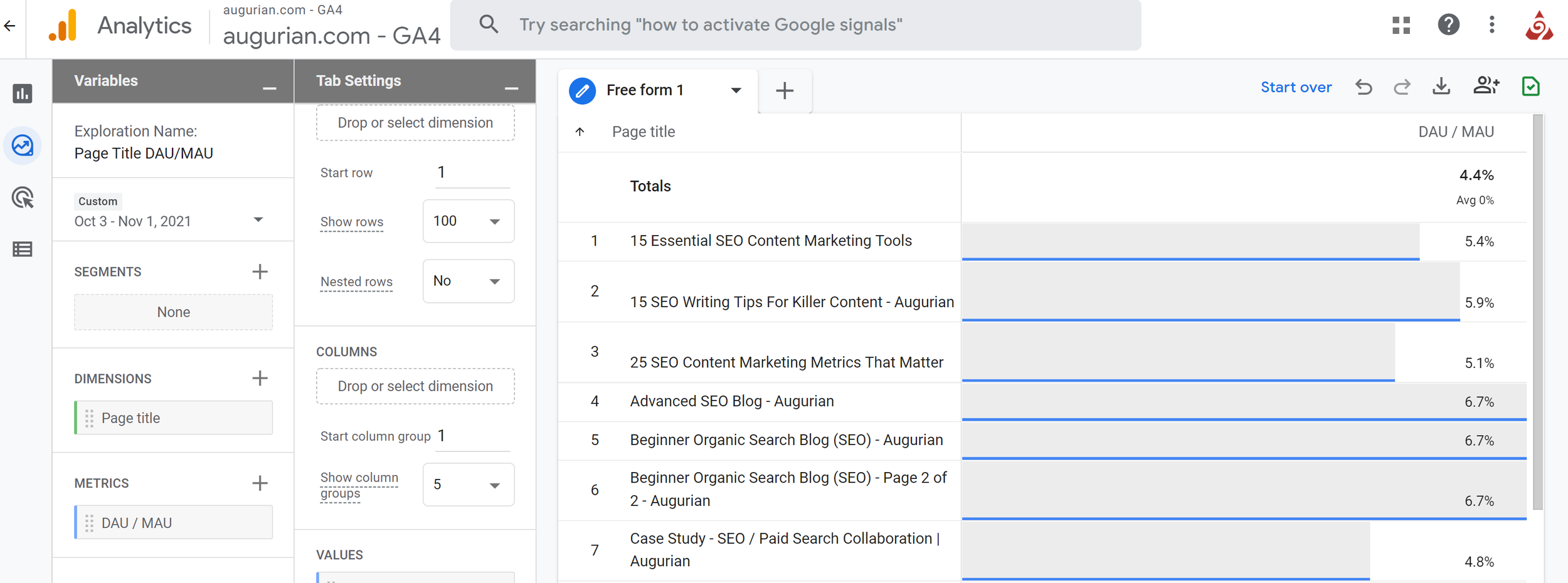Click the search magnifier icon
This screenshot has height=583, width=1568.
tap(489, 24)
